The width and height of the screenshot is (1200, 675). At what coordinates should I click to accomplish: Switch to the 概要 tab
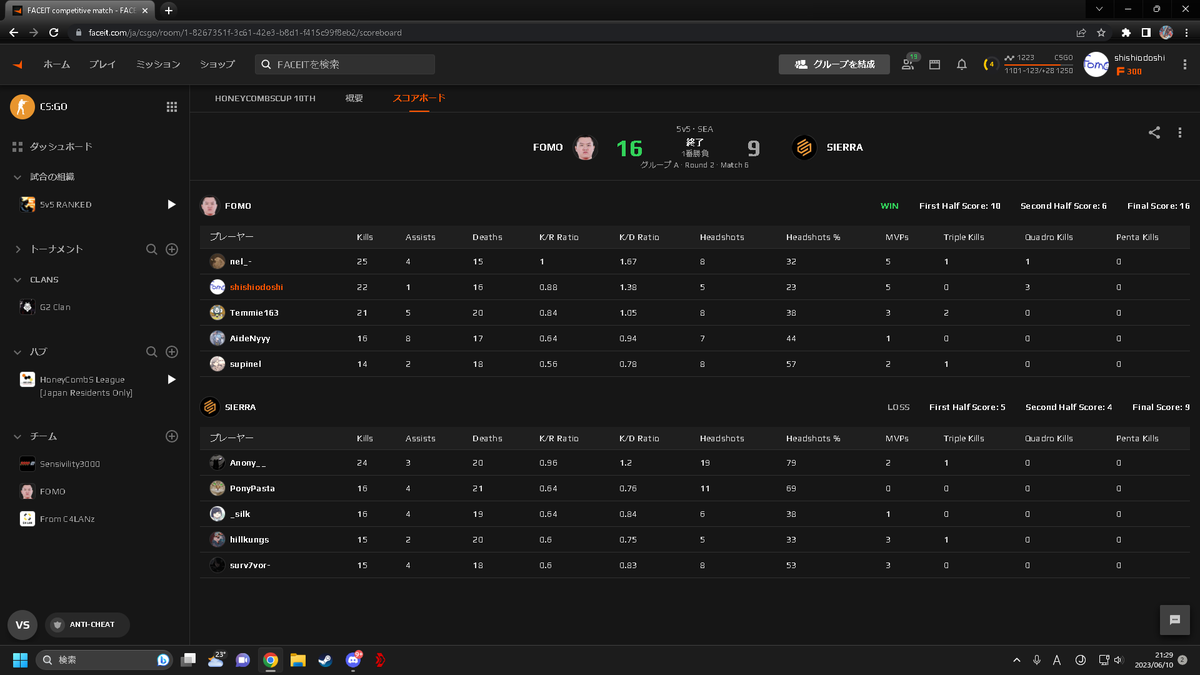(354, 98)
